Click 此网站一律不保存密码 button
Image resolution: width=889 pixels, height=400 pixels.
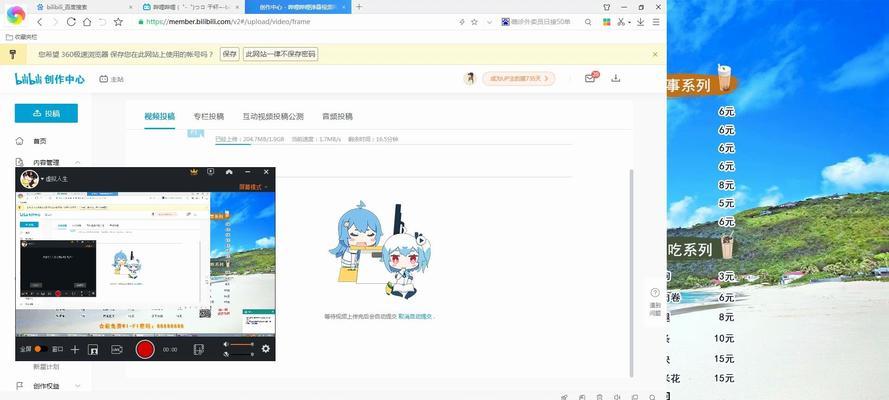[x=280, y=54]
